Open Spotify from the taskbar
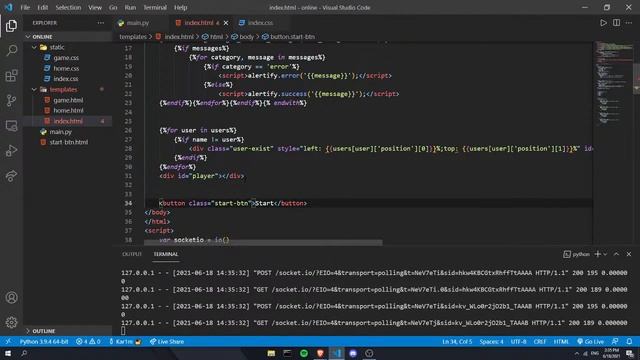Image resolution: width=640 pixels, height=360 pixels. click(x=304, y=353)
